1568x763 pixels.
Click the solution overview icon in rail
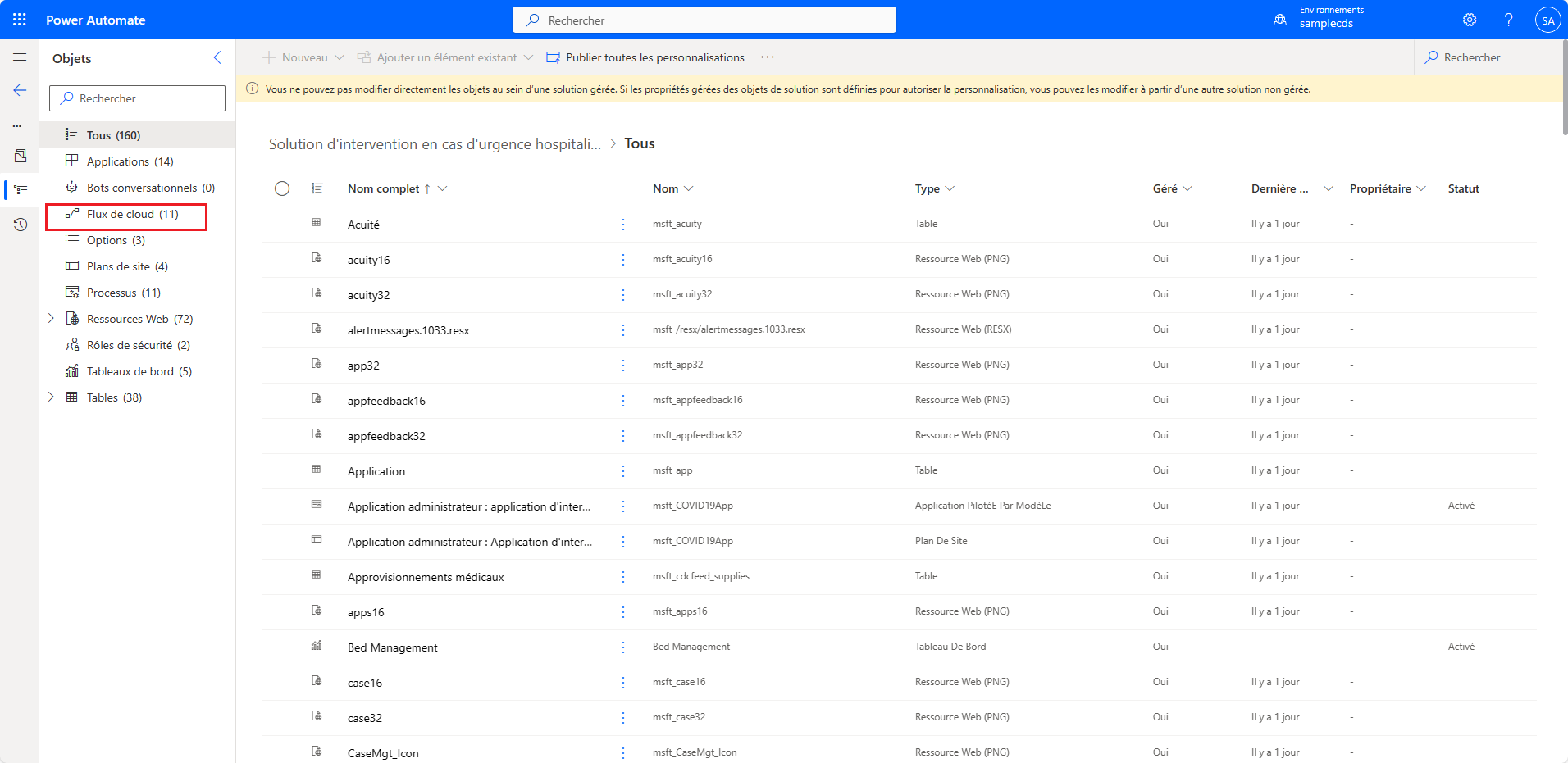tap(21, 156)
